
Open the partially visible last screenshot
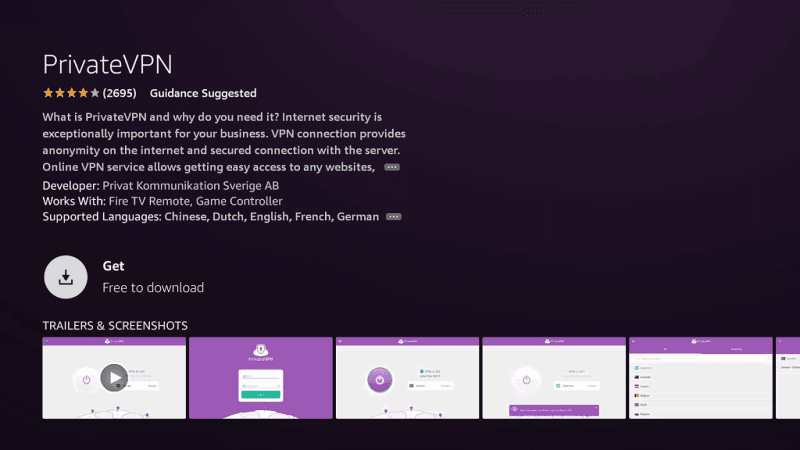787,377
